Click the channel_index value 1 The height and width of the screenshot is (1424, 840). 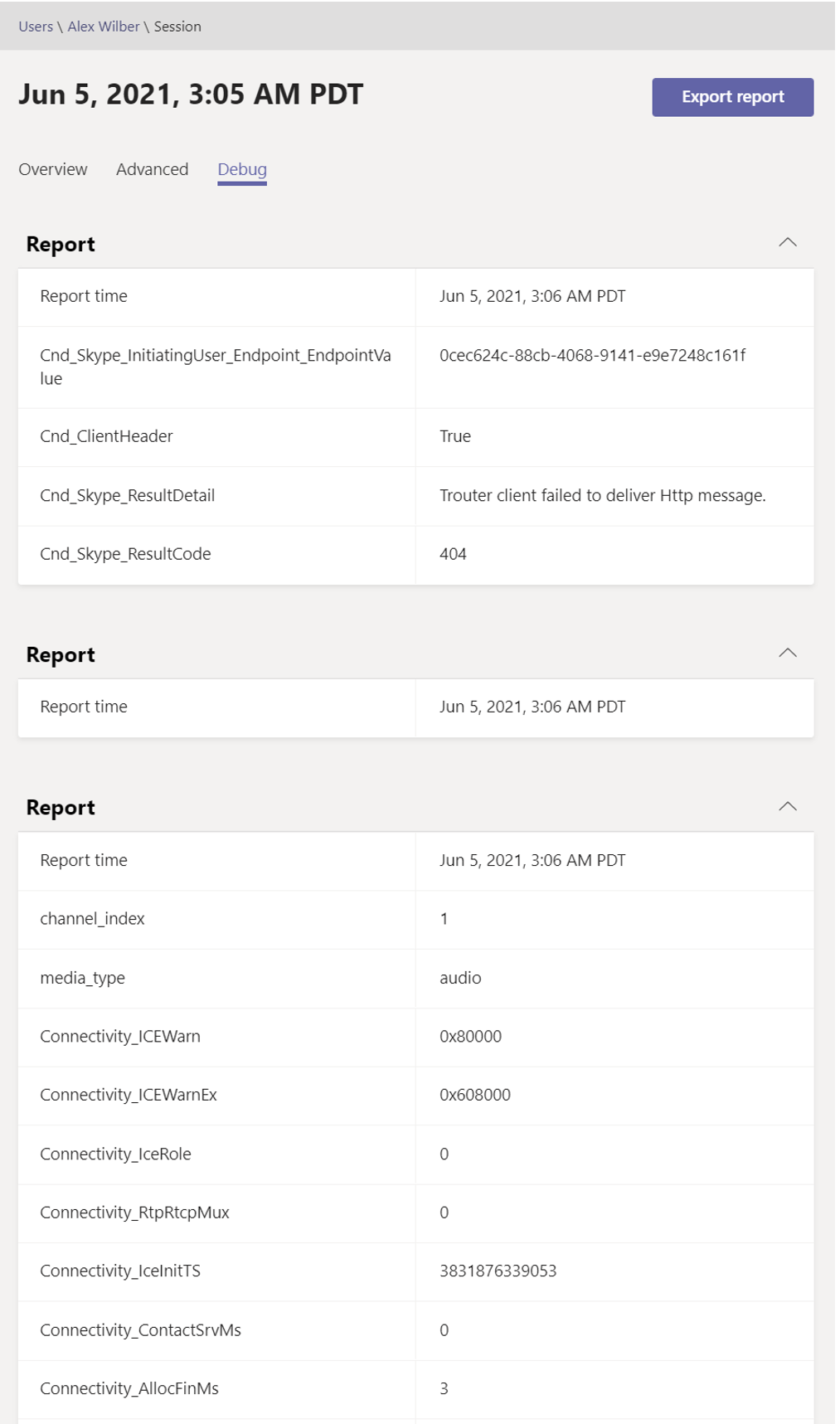pos(444,918)
